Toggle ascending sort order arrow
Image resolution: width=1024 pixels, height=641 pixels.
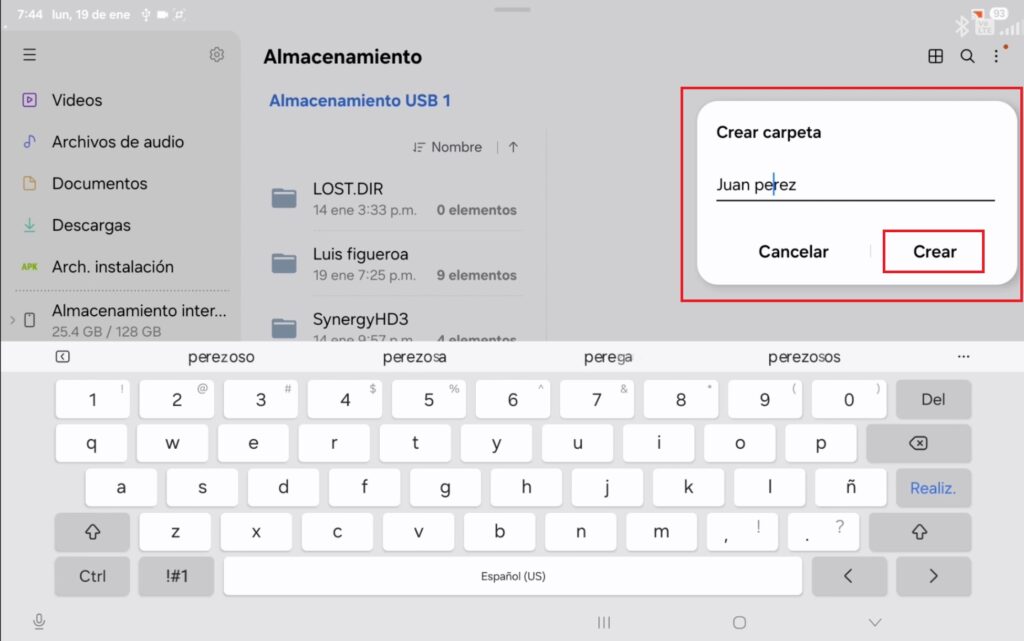513,147
